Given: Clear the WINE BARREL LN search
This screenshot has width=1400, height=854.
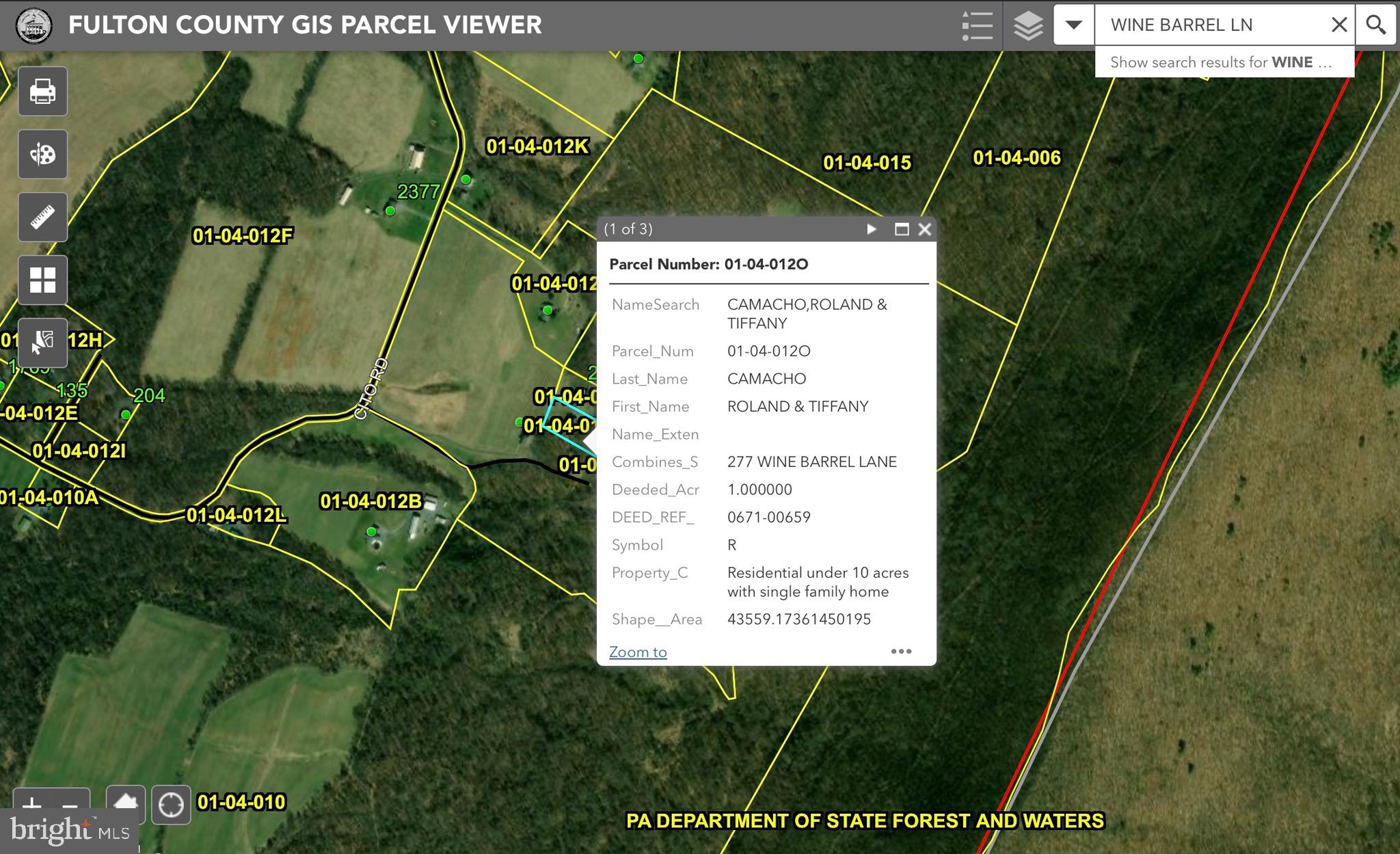Looking at the screenshot, I should tap(1339, 25).
